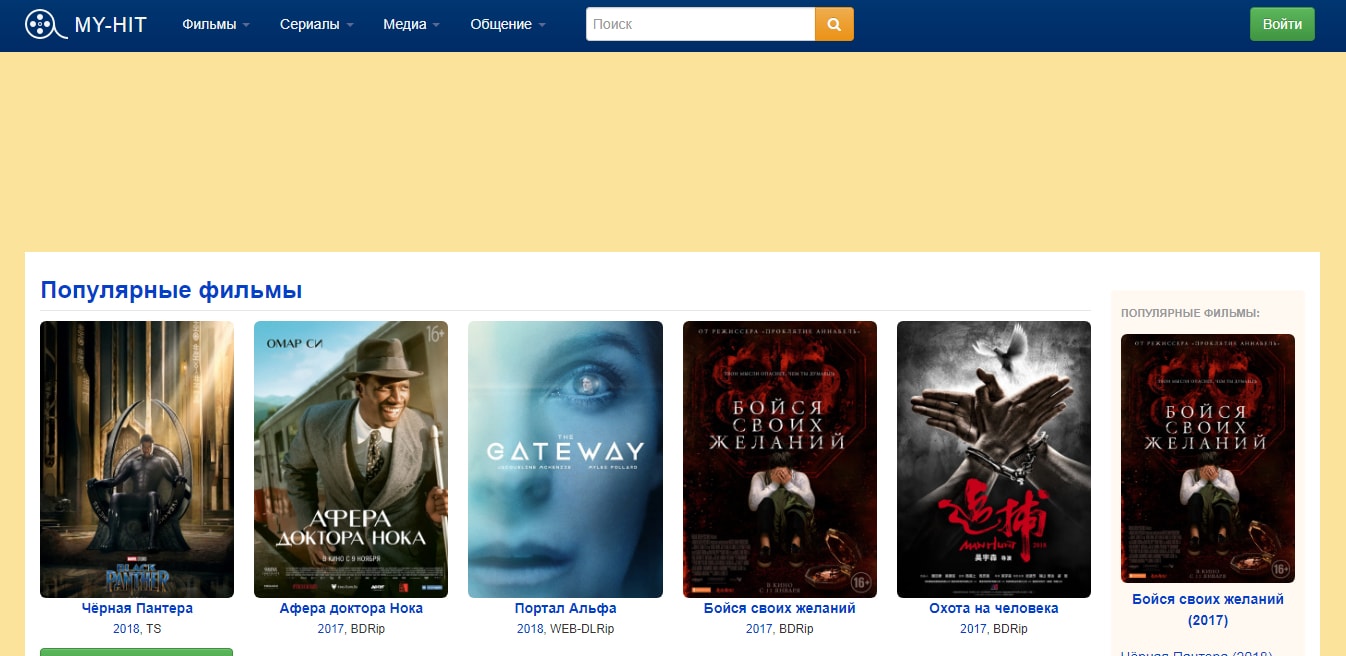Select the Афера доктора Нока poster
Image resolution: width=1346 pixels, height=656 pixels.
point(351,459)
